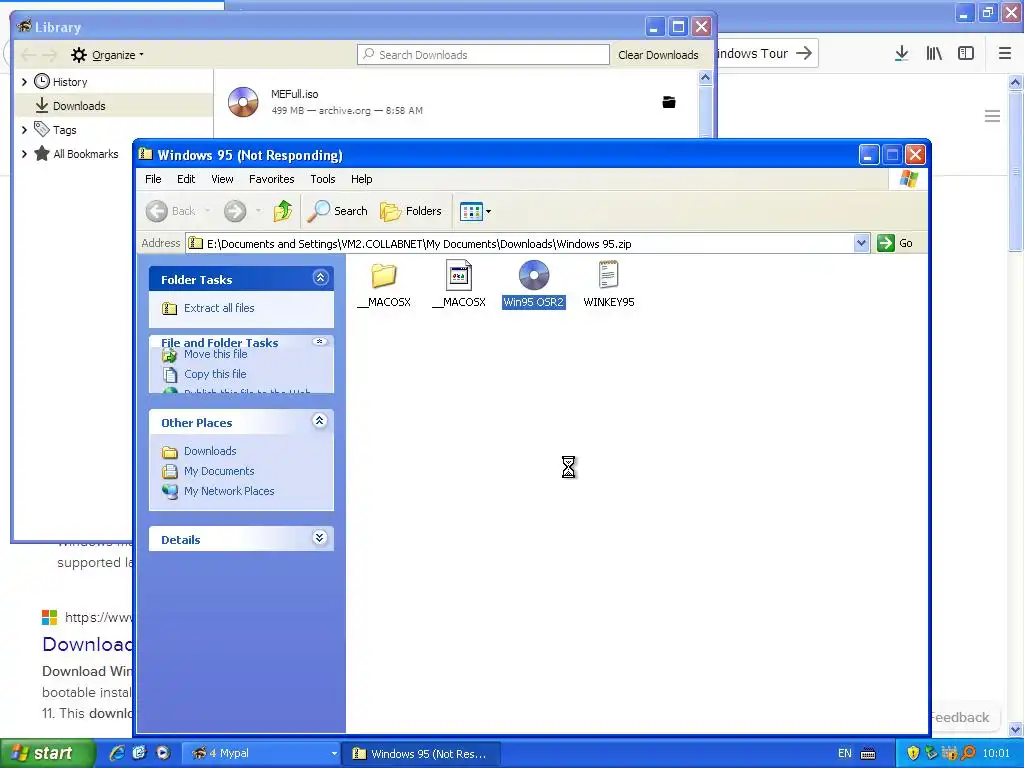The height and width of the screenshot is (768, 1024).
Task: Expand the History tree item in Library
Action: click(x=24, y=82)
